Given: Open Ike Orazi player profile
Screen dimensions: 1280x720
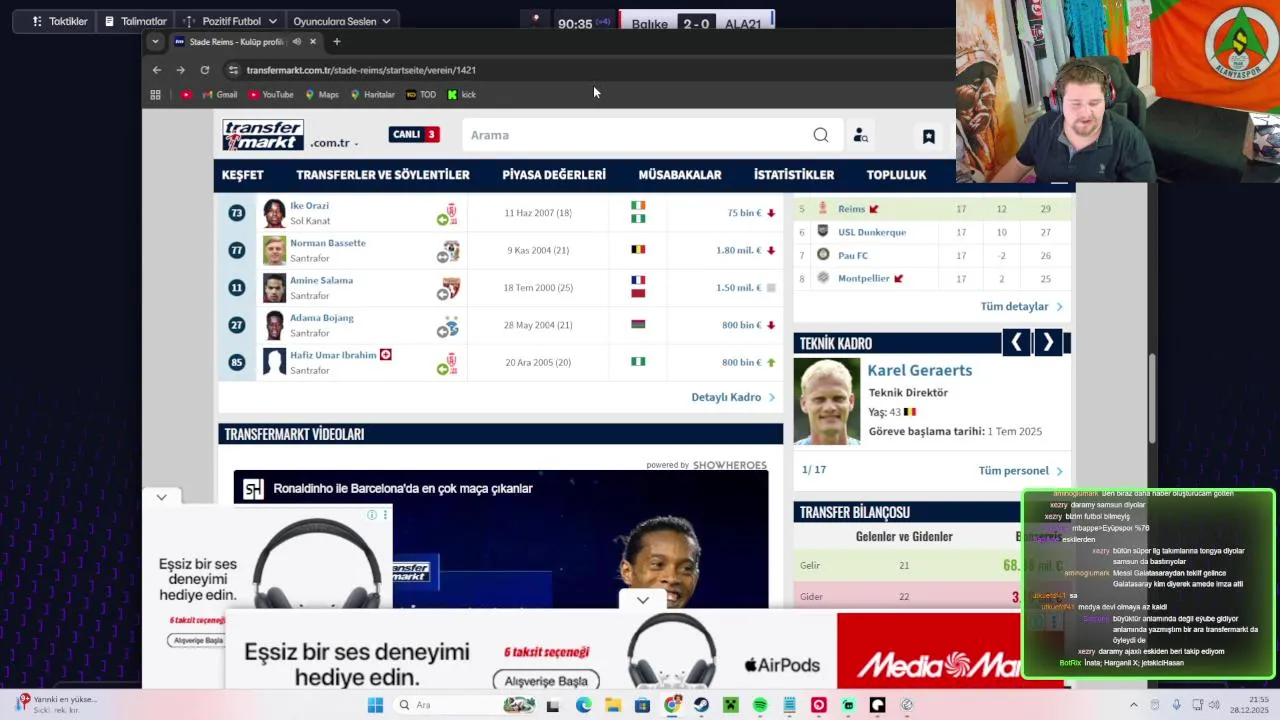Looking at the screenshot, I should click(x=309, y=205).
